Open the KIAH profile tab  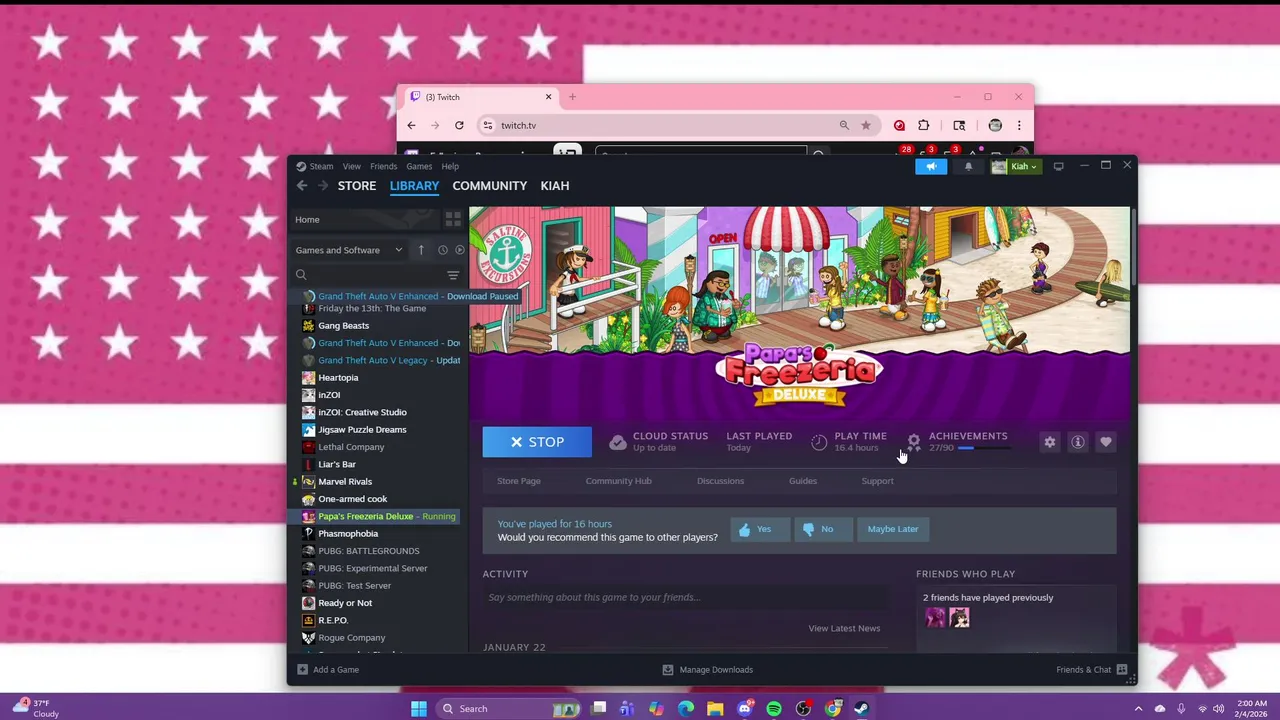pos(555,186)
